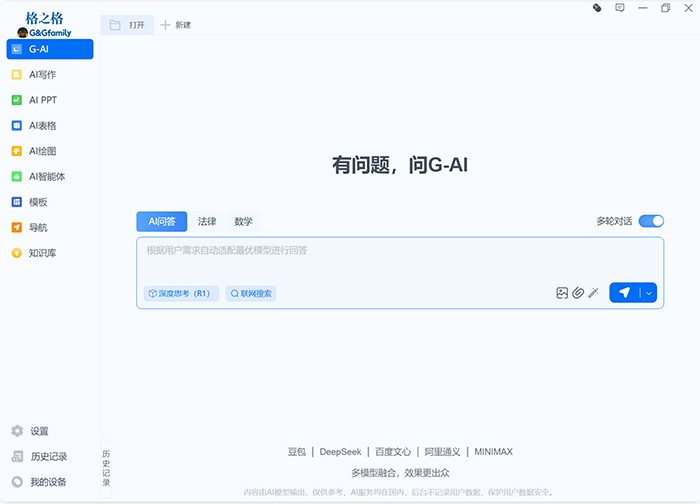This screenshot has height=504, width=700.
Task: Click the question input text field
Action: [x=400, y=260]
